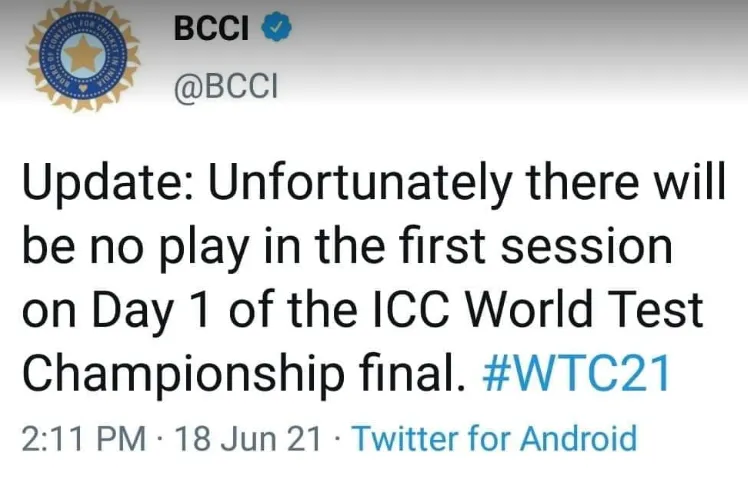Click the small heart in the BCCI emblem
748x483 pixels.
(x=83, y=88)
